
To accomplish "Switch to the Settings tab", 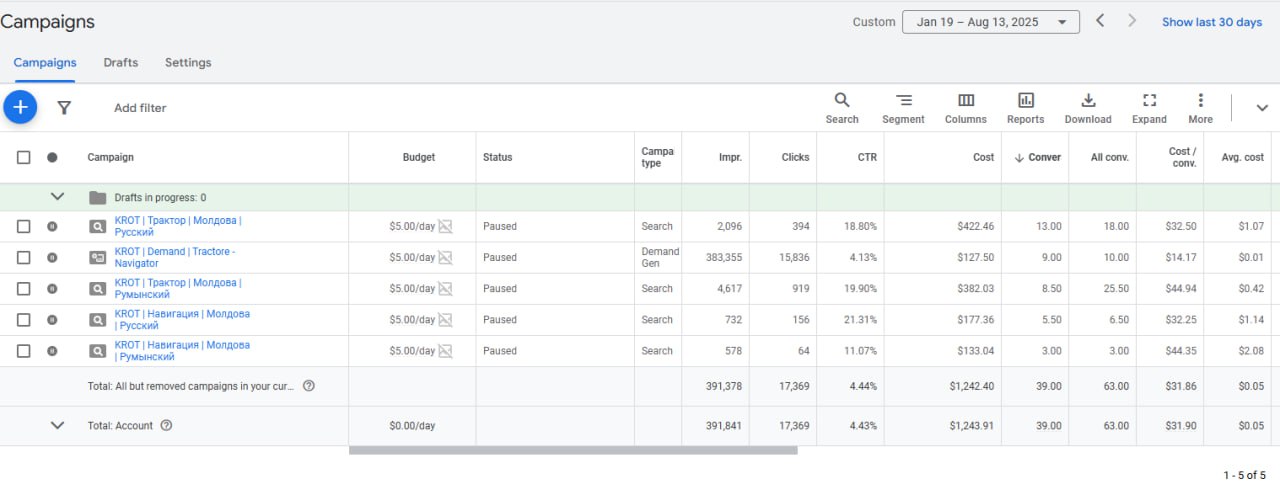I will [188, 62].
